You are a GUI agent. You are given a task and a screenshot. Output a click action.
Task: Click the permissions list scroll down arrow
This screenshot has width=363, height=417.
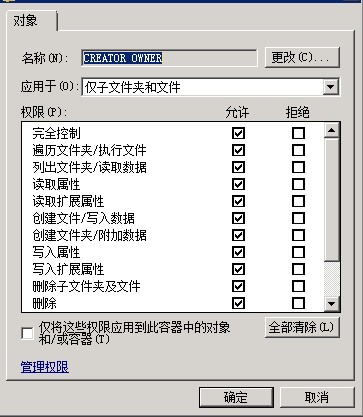[332, 304]
